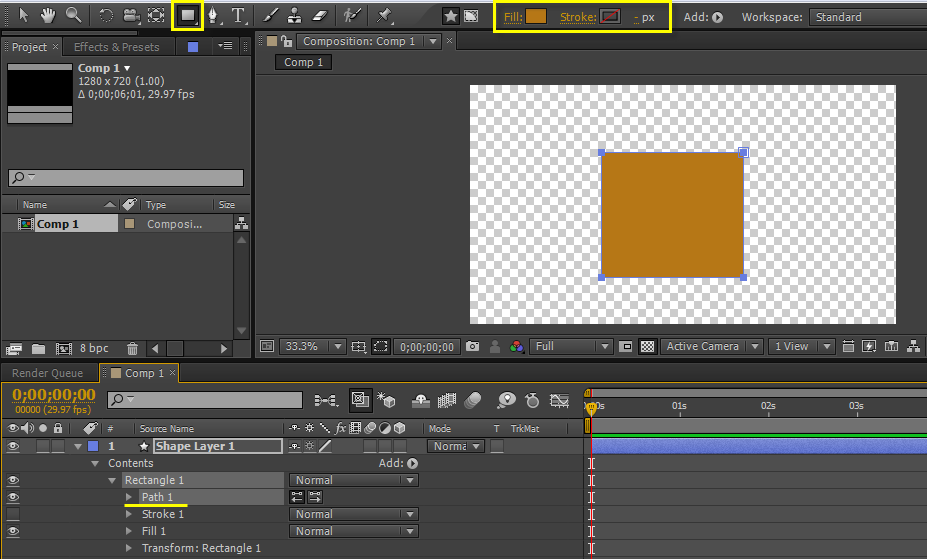Select the Horizontal Type tool
This screenshot has width=927, height=559.
click(x=239, y=16)
